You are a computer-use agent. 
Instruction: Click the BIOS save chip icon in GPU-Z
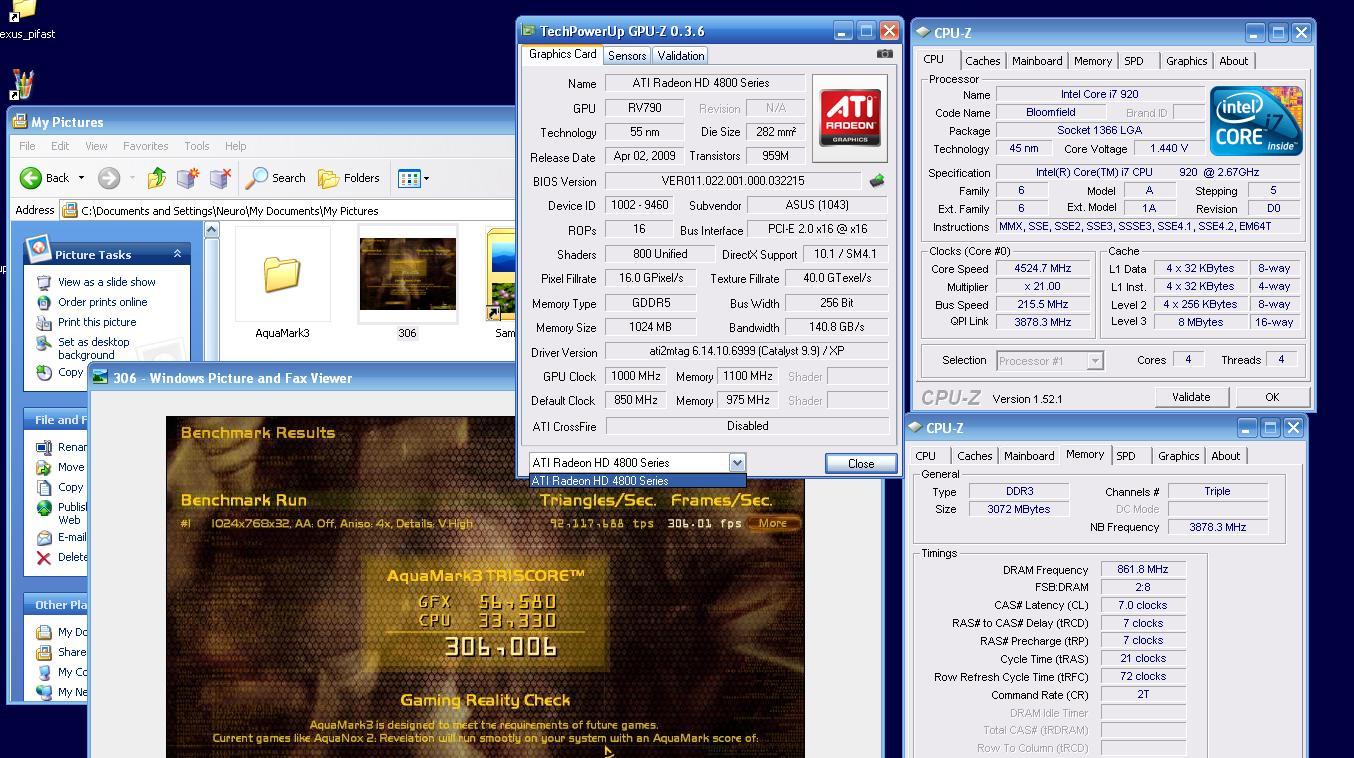pos(876,181)
